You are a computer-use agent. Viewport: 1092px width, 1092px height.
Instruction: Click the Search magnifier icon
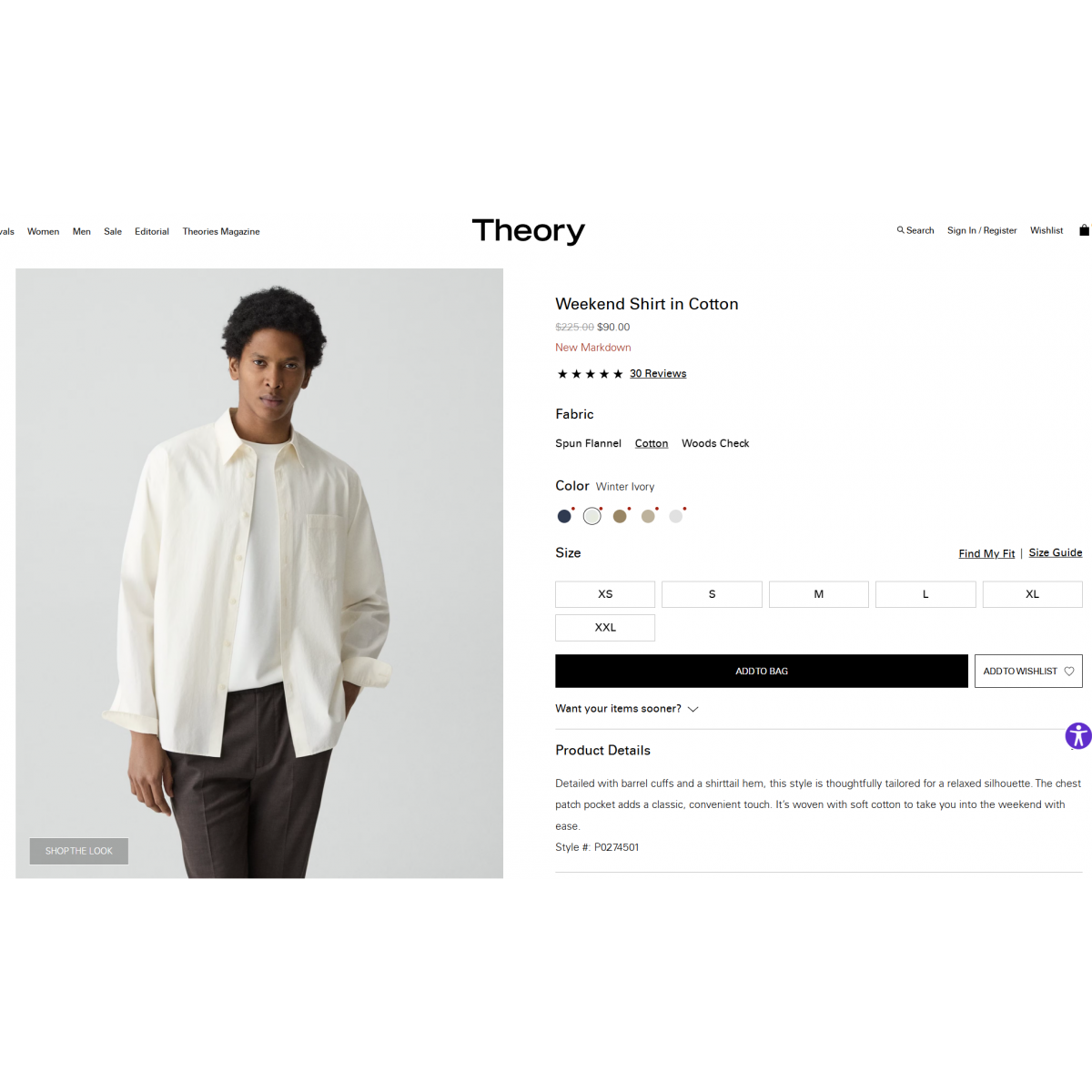point(900,230)
